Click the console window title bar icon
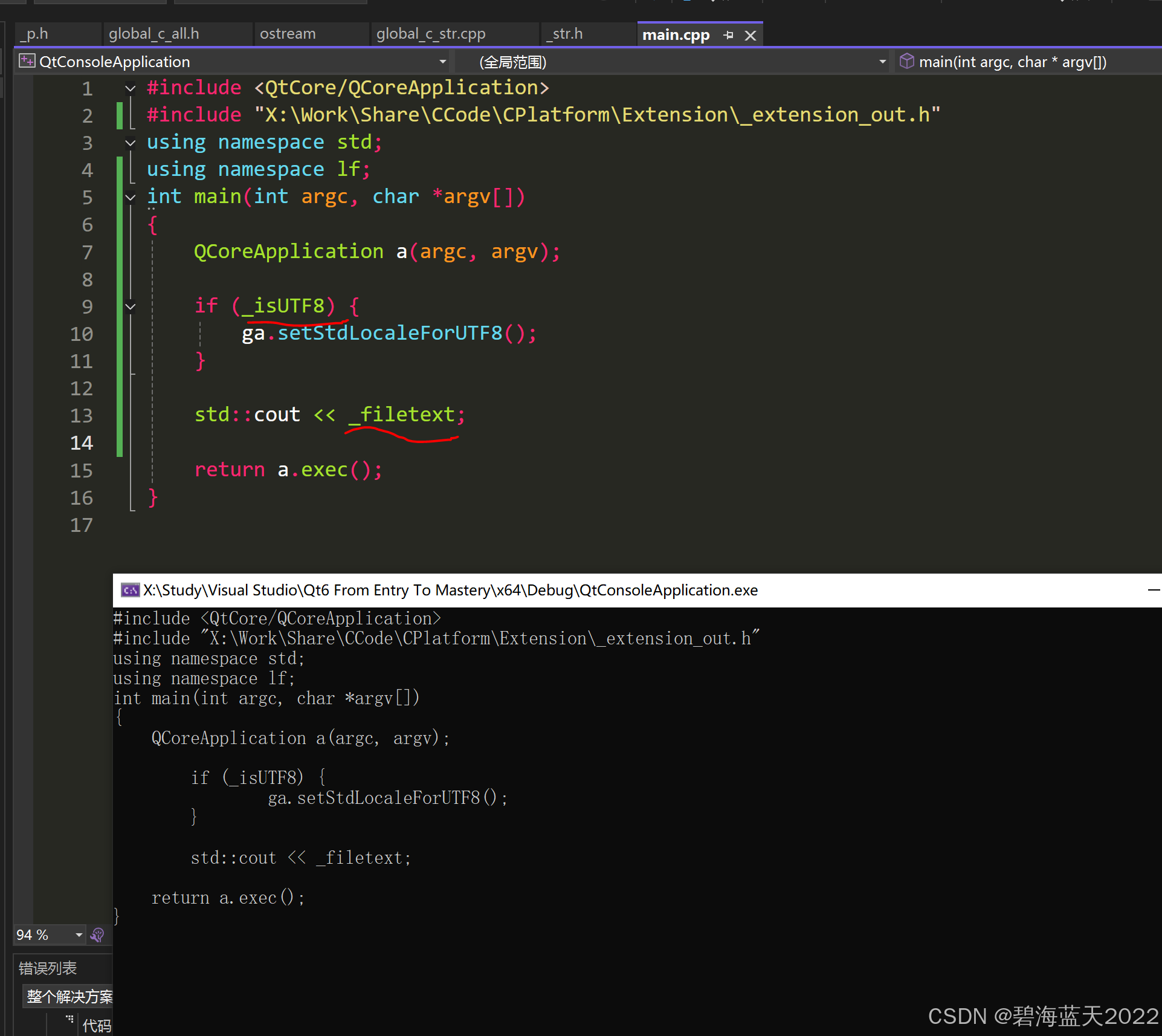The width and height of the screenshot is (1162, 1036). click(130, 590)
